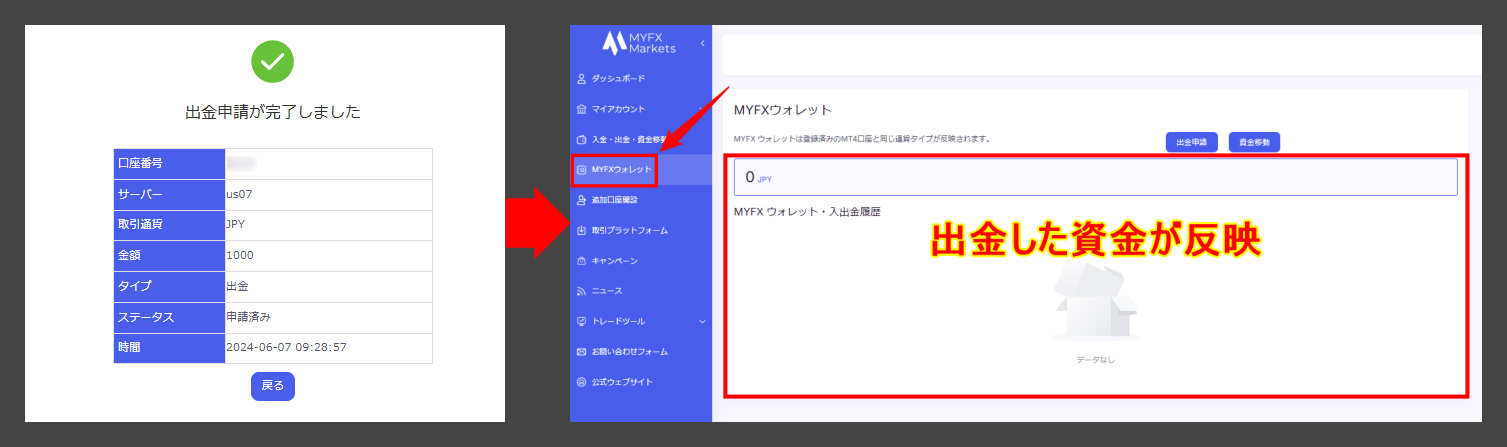This screenshot has height=447, width=1507.
Task: Click the 出金申請が完了しました message
Action: pyautogui.click(x=273, y=113)
